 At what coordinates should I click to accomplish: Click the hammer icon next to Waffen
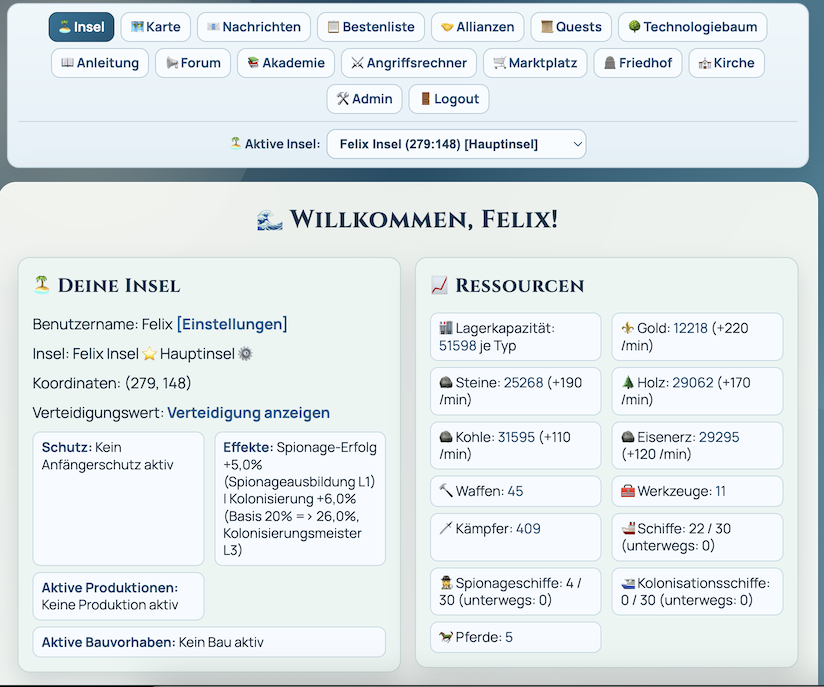tap(446, 491)
